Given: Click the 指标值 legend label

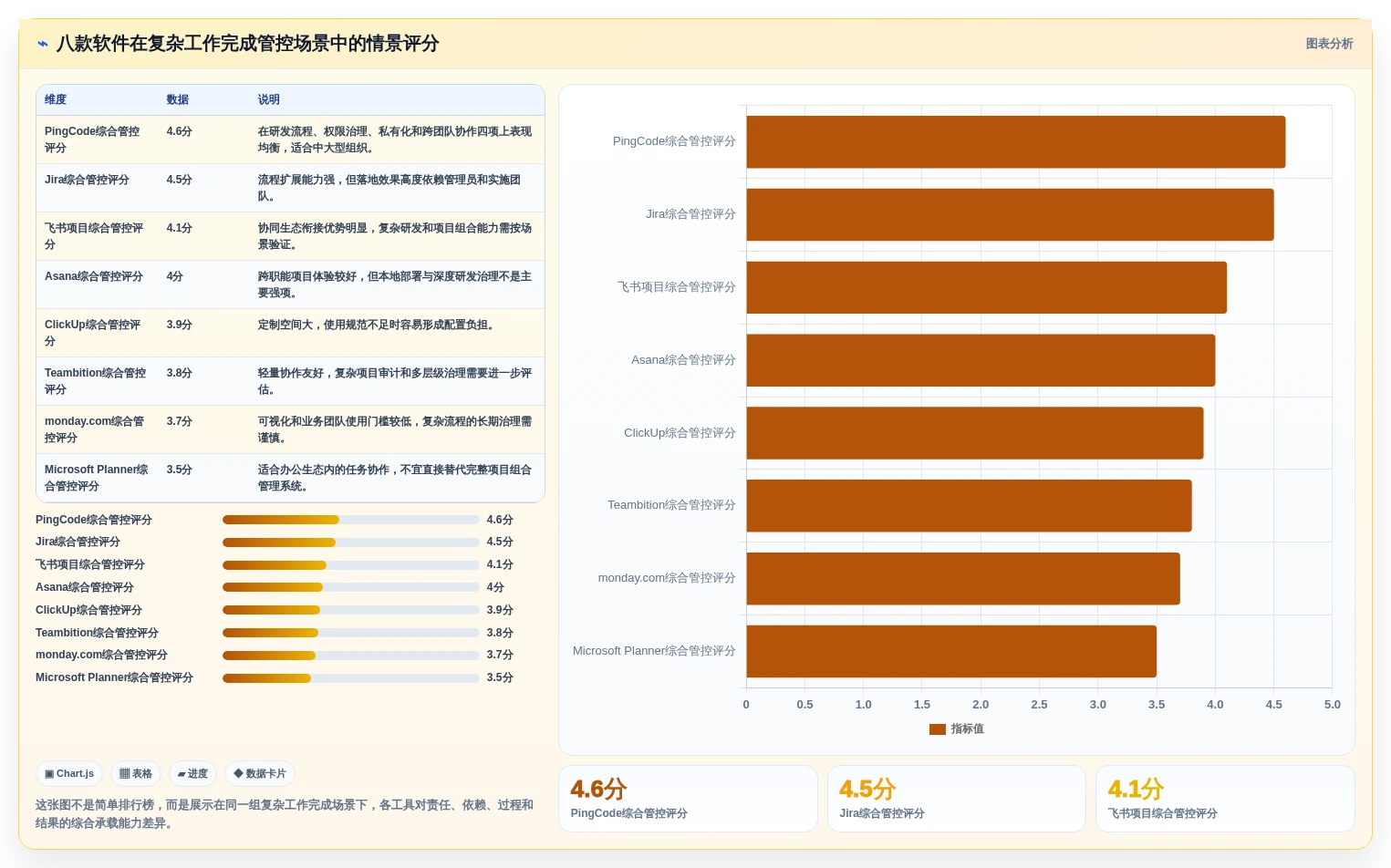Looking at the screenshot, I should coord(967,729).
